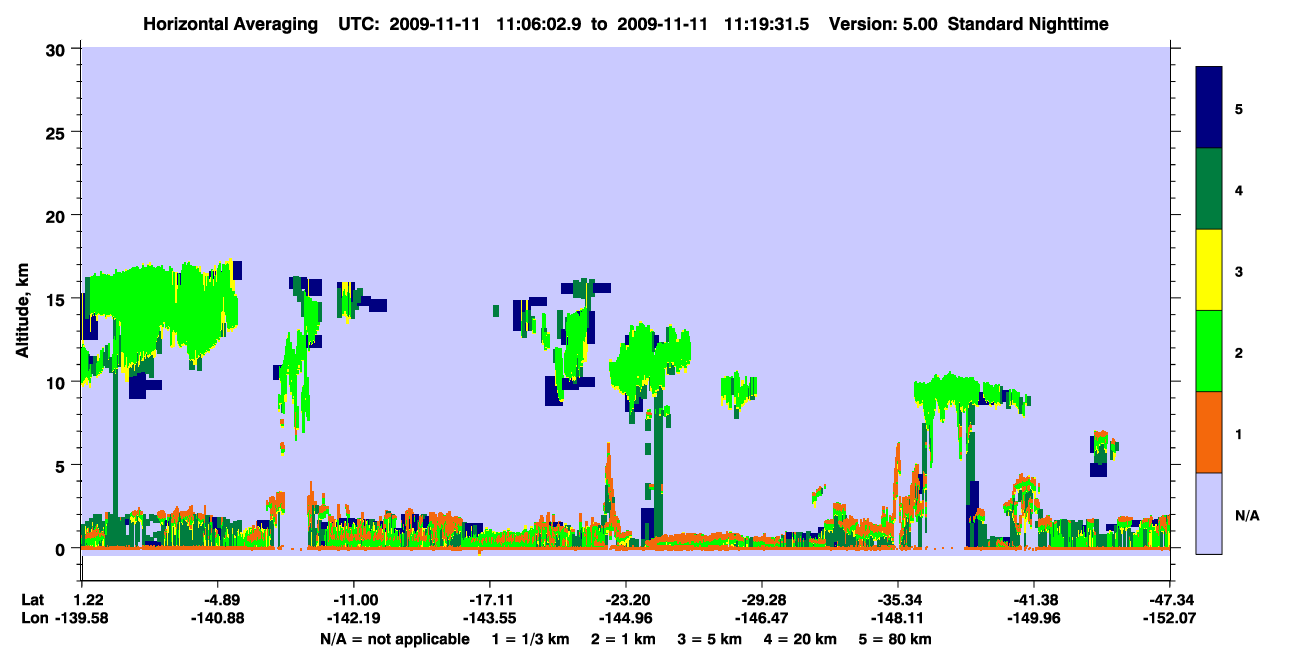Click the dark blue color bar segment labeled 5
Image resolution: width=1300 pixels, height=667 pixels.
pos(1209,108)
